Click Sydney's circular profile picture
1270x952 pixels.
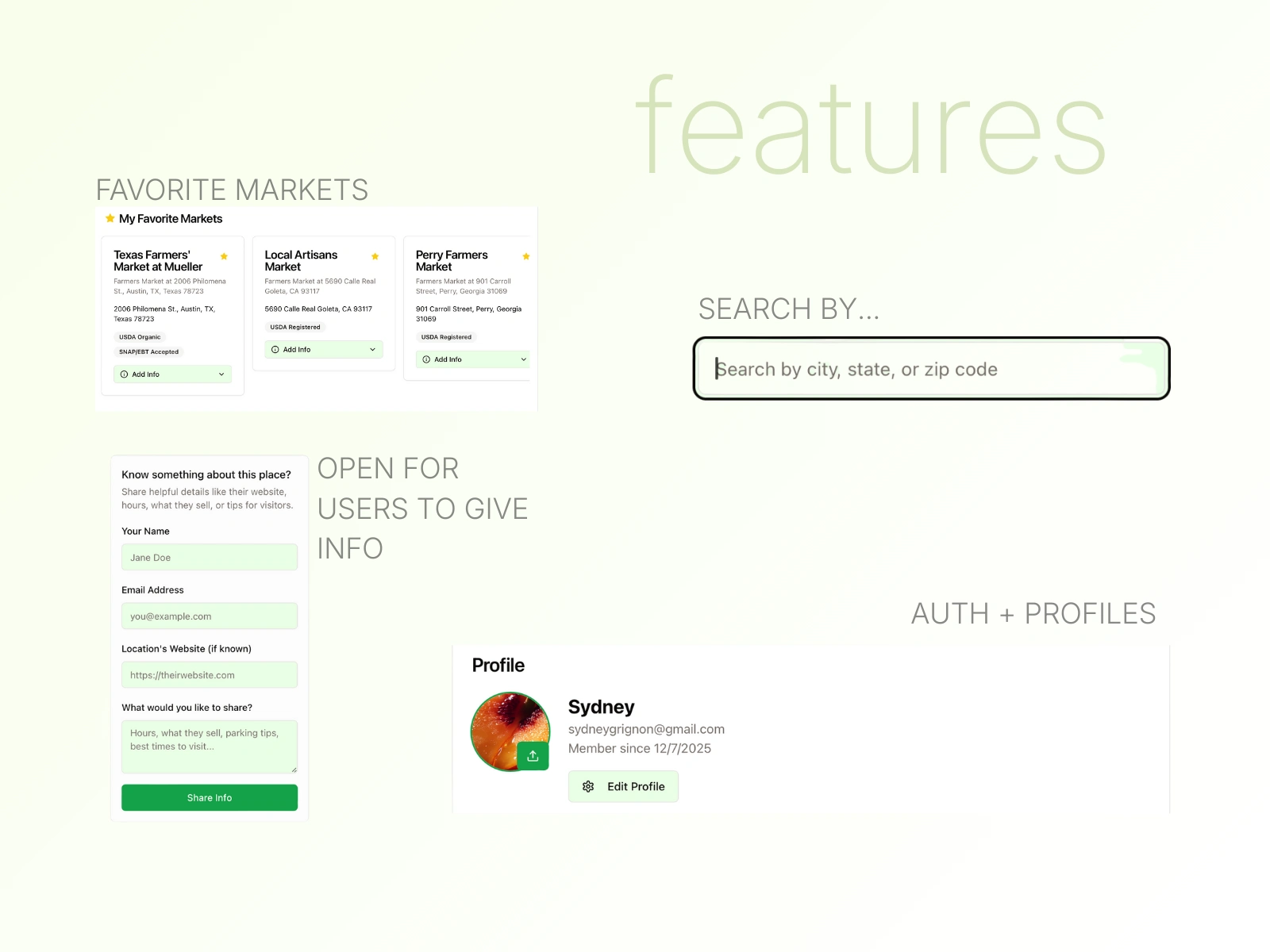tap(510, 730)
